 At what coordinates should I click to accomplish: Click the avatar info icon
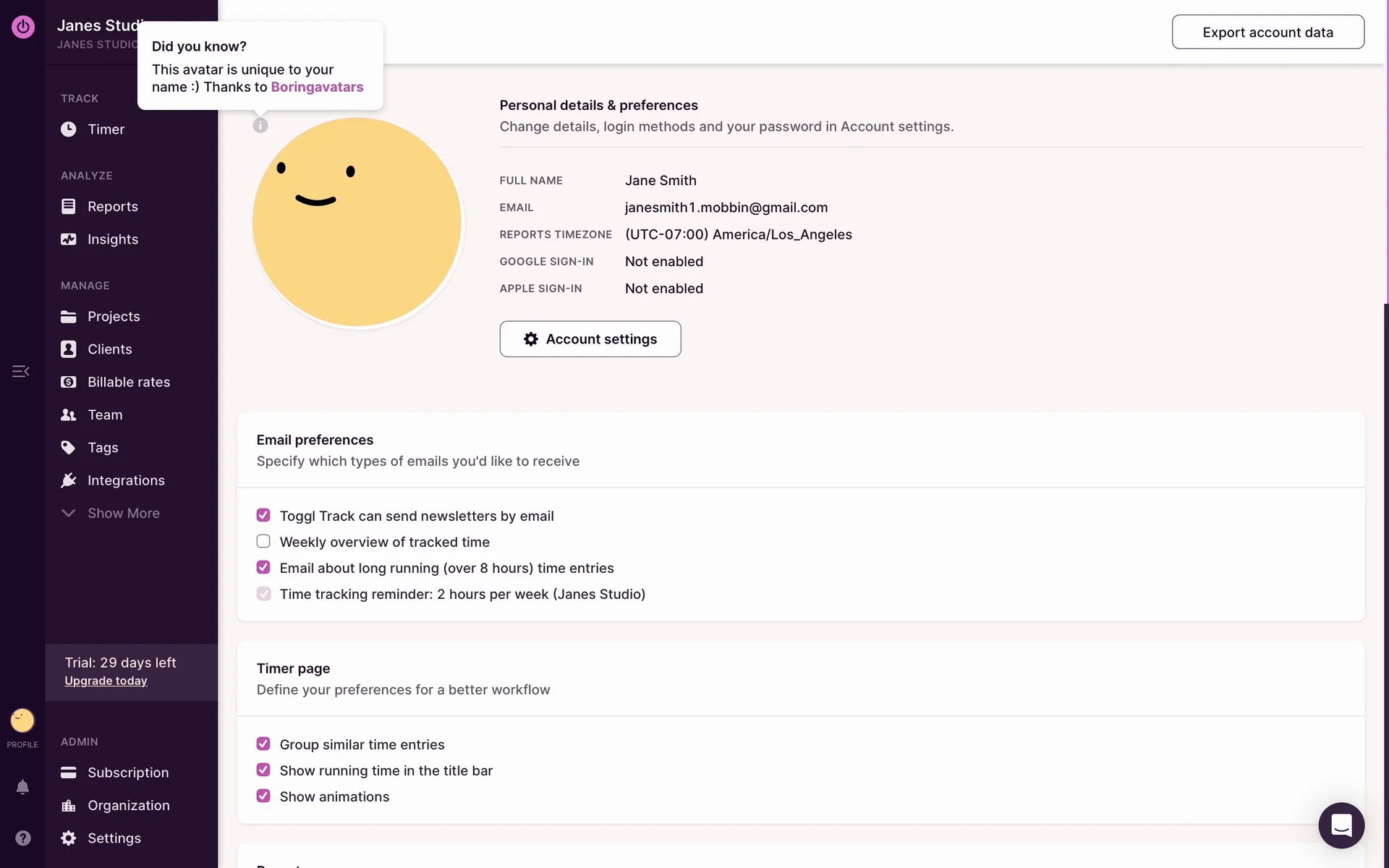click(x=260, y=126)
